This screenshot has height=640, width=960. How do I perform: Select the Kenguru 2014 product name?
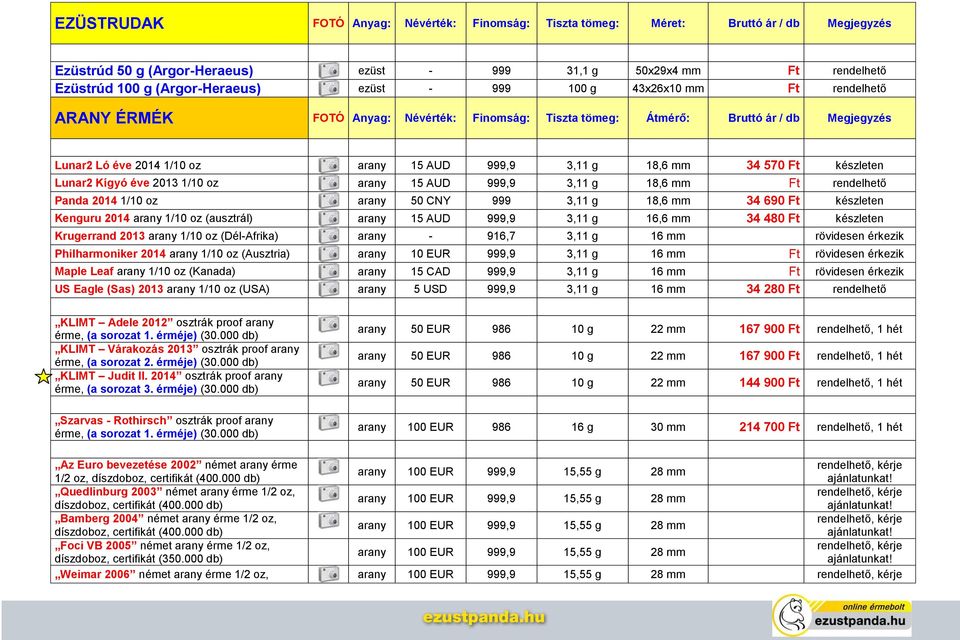(x=92, y=218)
